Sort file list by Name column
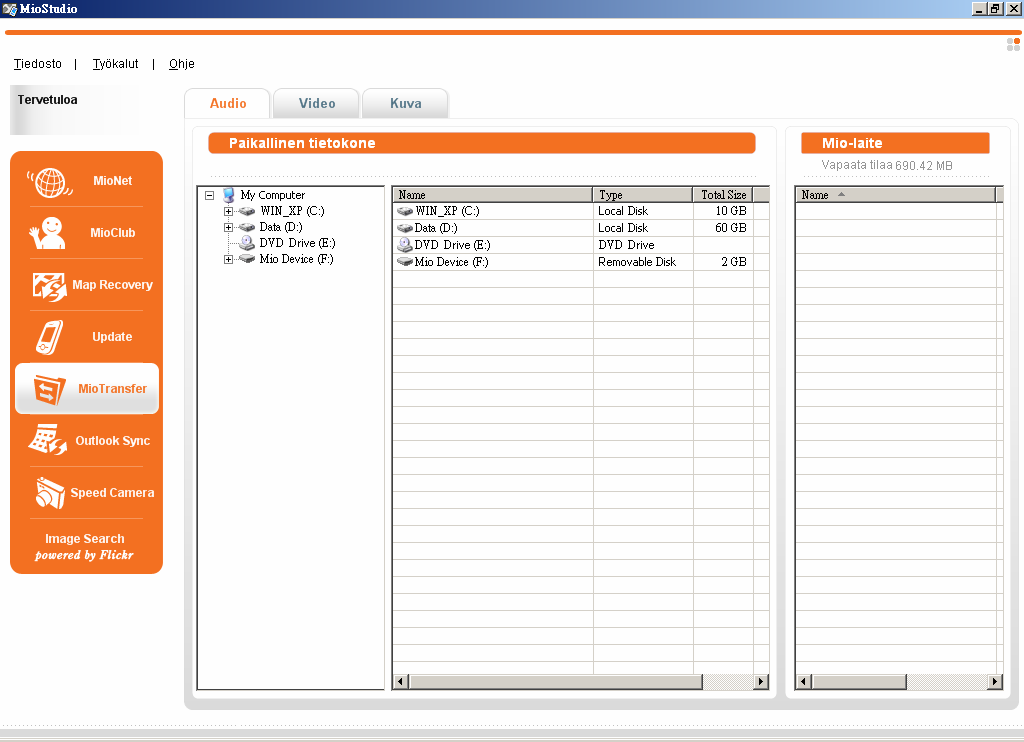This screenshot has width=1024, height=742. (x=492, y=195)
